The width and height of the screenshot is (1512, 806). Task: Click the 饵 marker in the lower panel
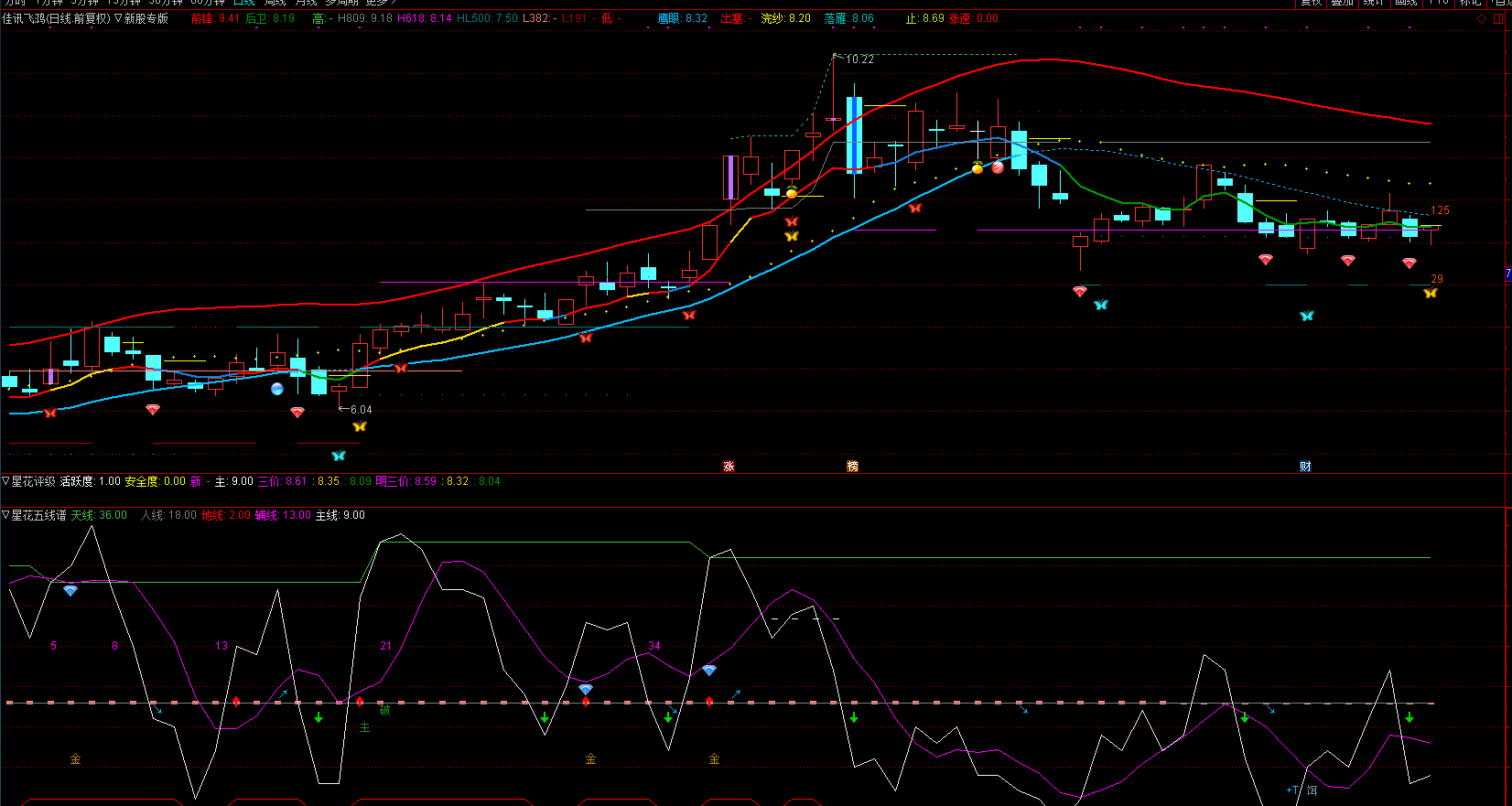pyautogui.click(x=1312, y=790)
